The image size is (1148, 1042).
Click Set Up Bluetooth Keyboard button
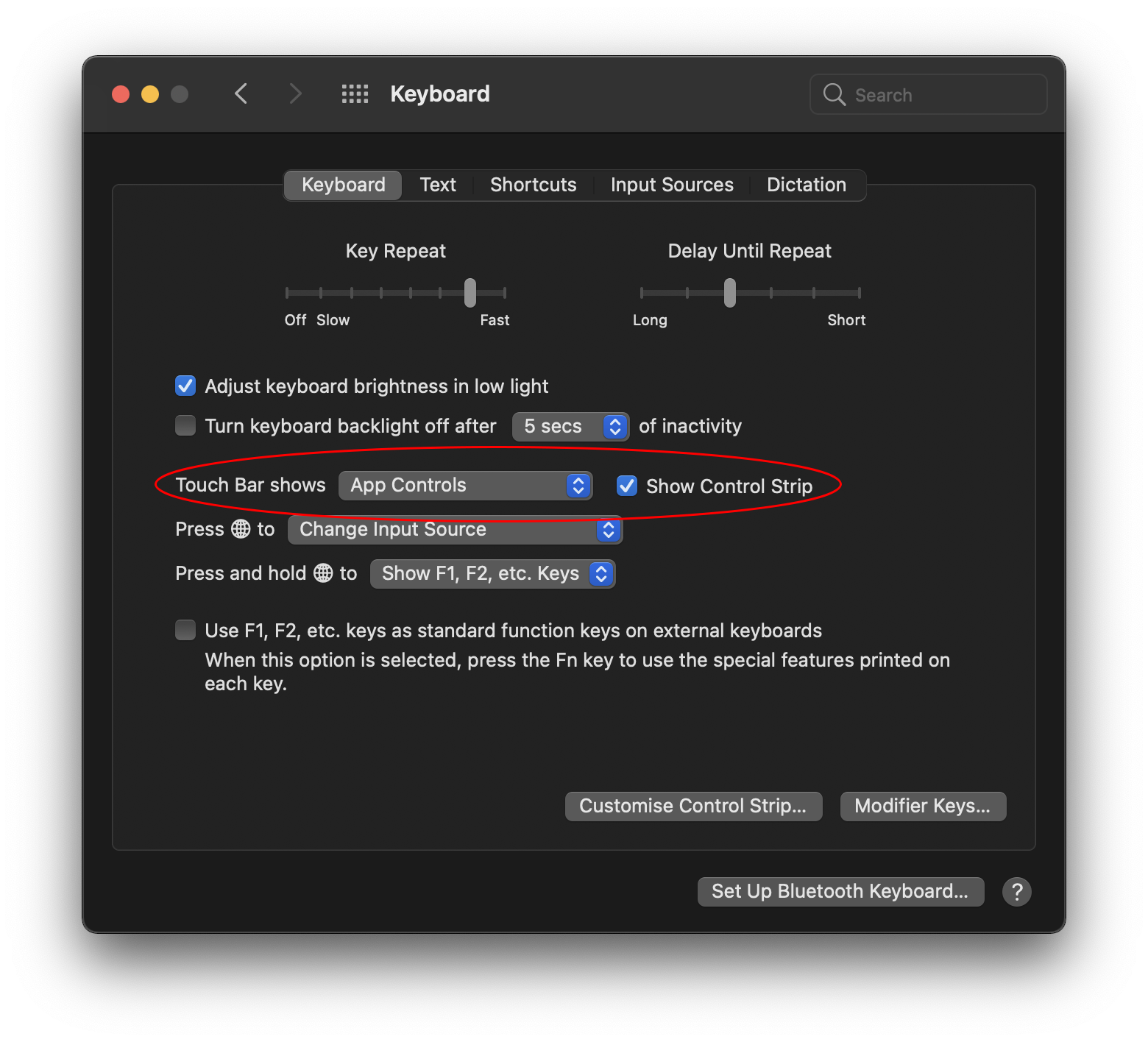(x=840, y=892)
